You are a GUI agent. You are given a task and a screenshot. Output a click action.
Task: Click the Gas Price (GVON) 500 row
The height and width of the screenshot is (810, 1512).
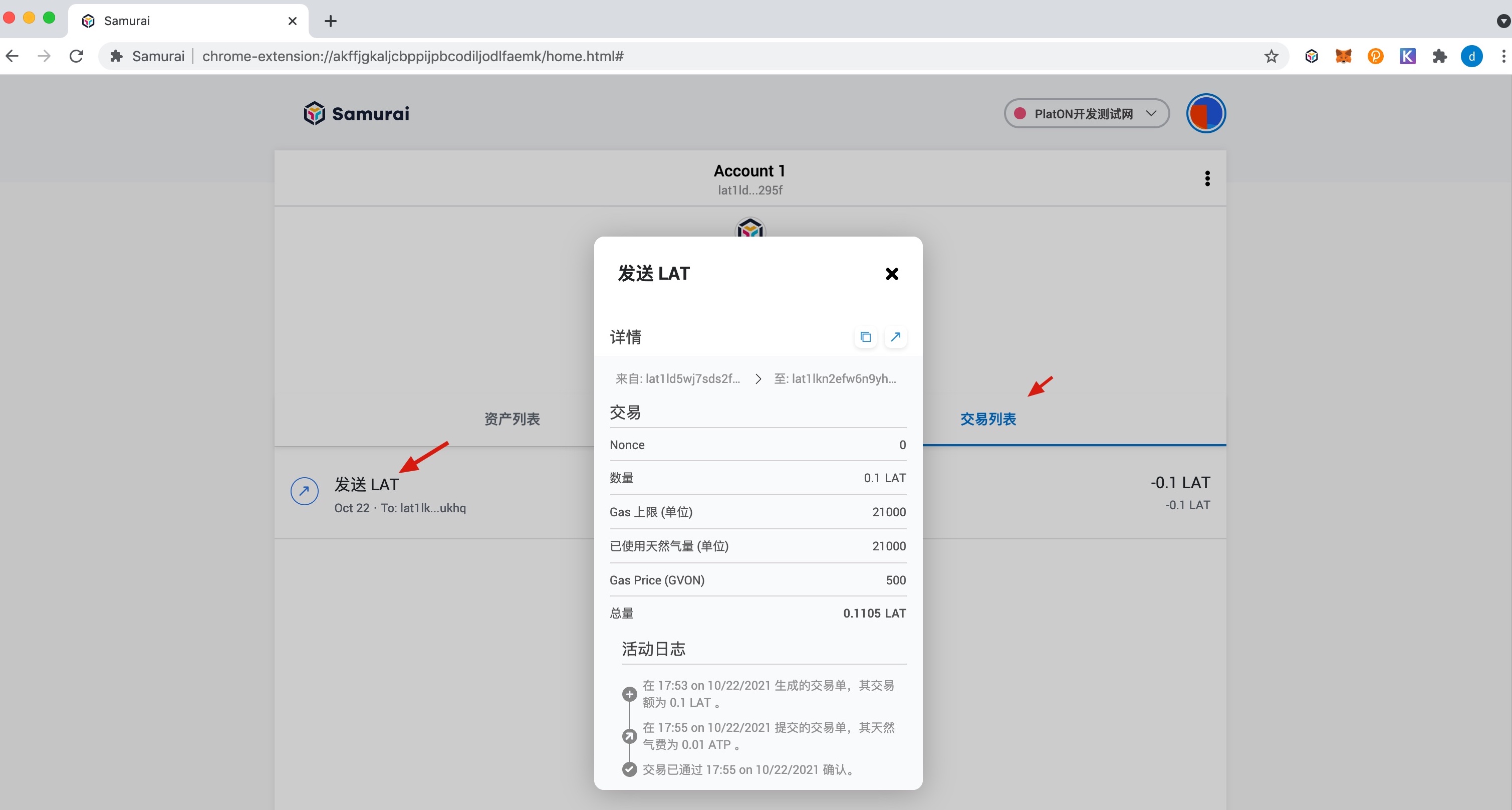coord(758,580)
